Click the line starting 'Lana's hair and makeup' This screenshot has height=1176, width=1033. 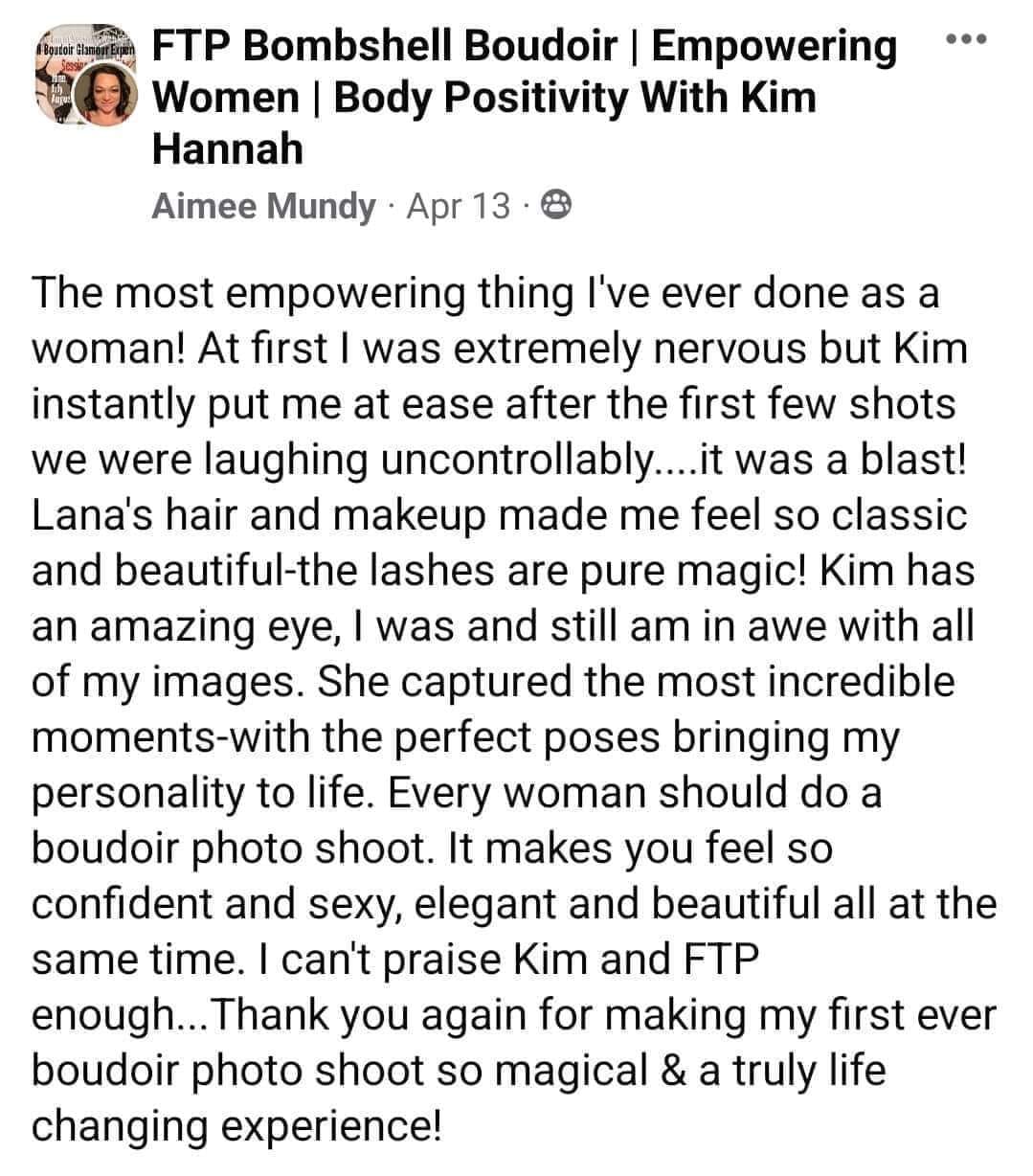pos(499,515)
